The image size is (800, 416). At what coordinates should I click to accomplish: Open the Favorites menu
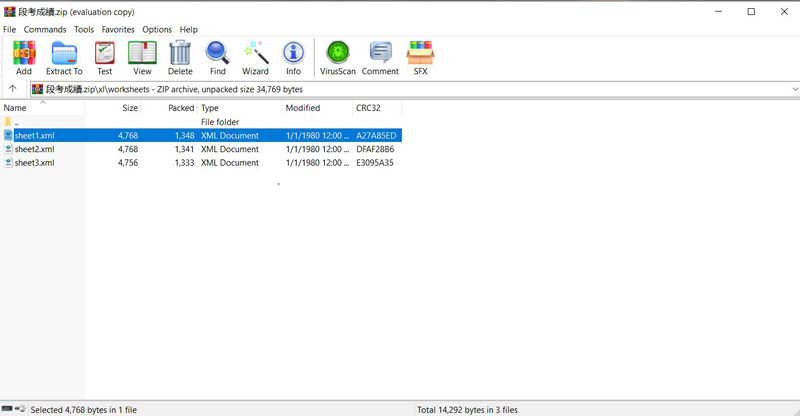pyautogui.click(x=118, y=30)
